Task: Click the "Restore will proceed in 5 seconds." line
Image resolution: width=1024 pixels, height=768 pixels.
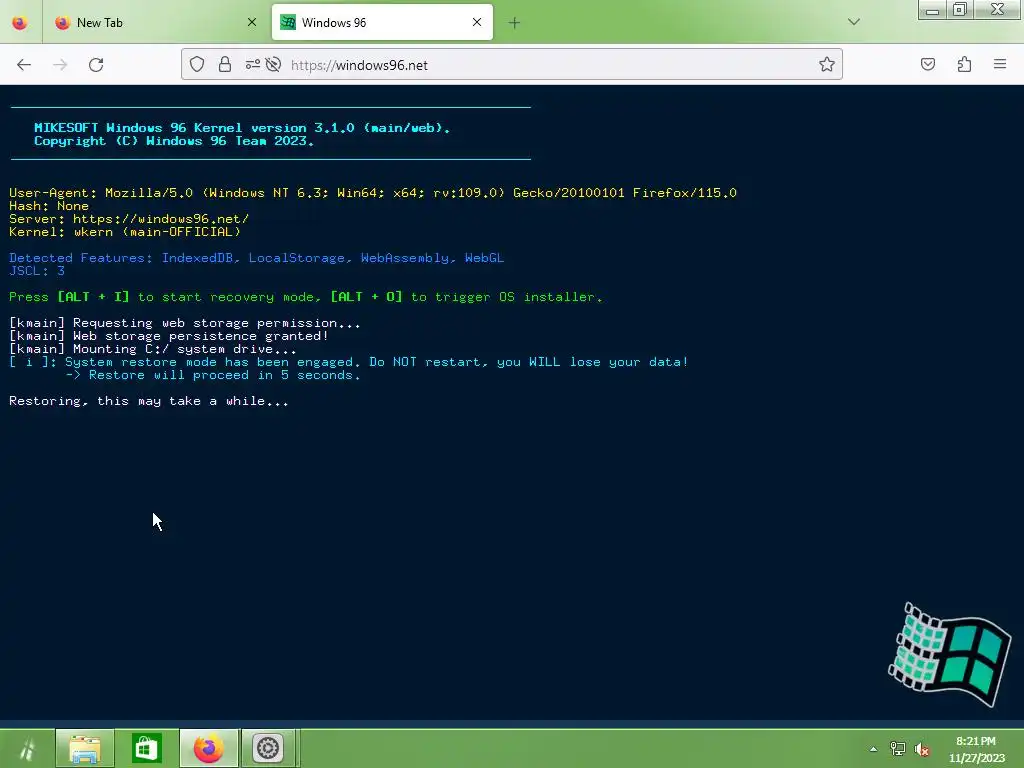Action: pyautogui.click(x=213, y=376)
